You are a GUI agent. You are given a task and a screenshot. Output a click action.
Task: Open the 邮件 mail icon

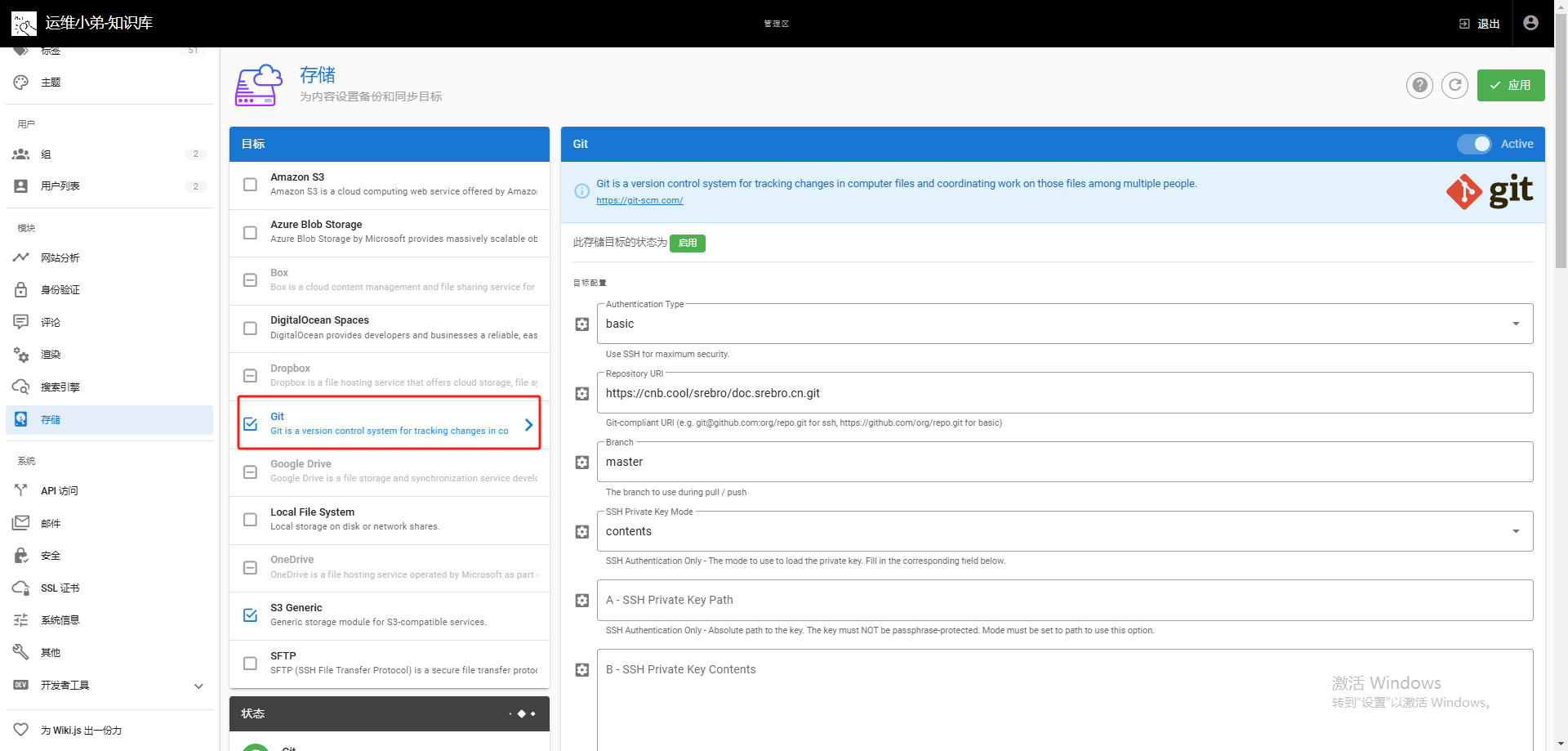21,523
